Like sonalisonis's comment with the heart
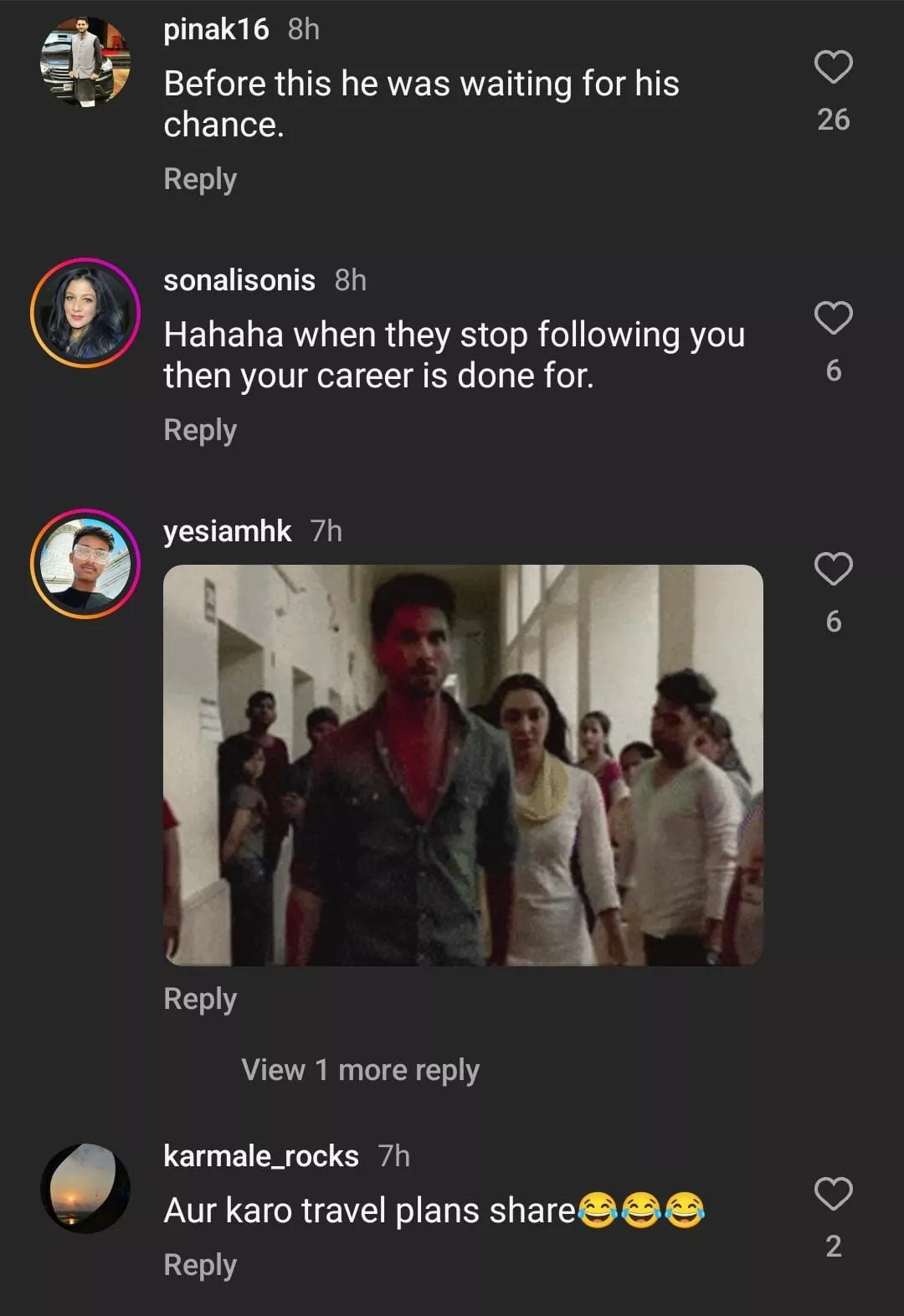The width and height of the screenshot is (904, 1316). [x=833, y=318]
